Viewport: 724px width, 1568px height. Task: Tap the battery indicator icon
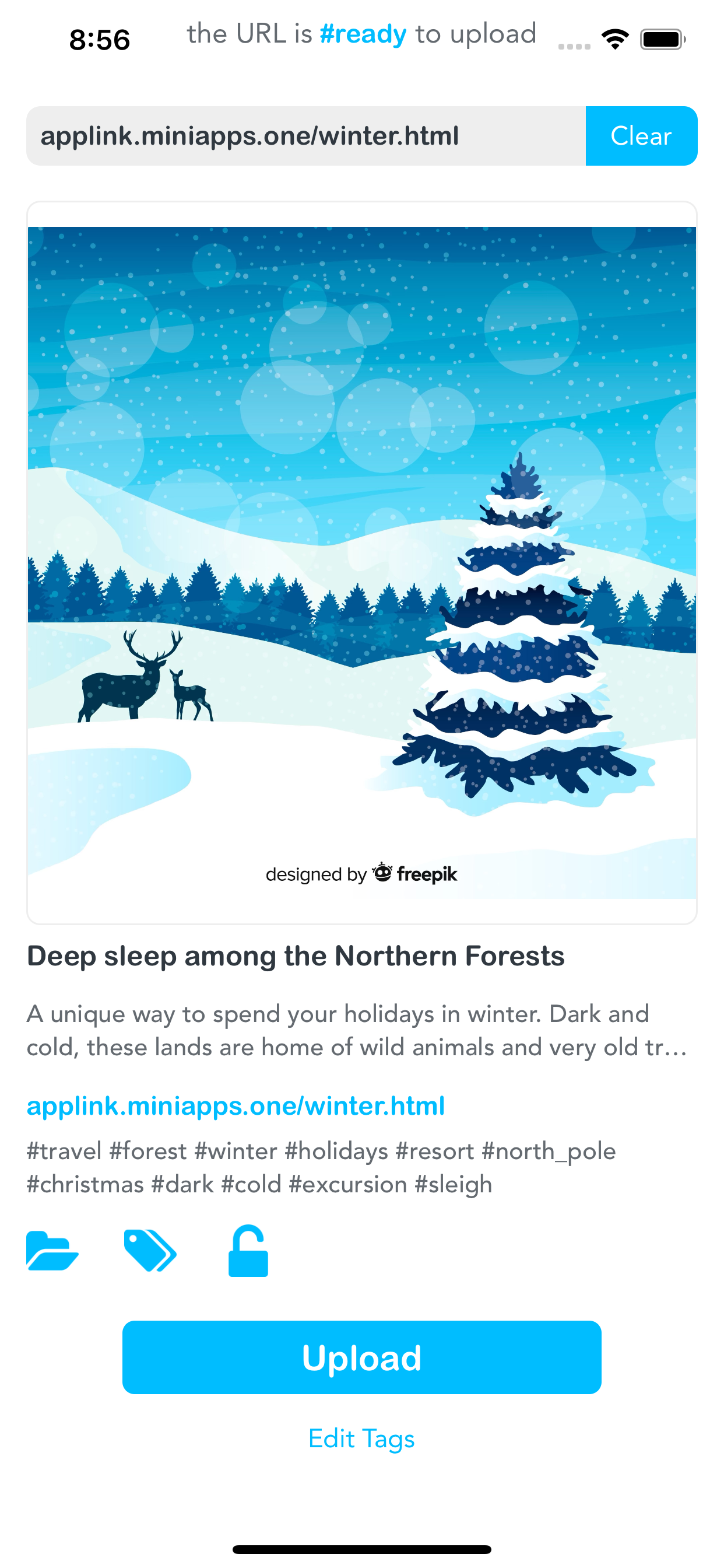(663, 40)
